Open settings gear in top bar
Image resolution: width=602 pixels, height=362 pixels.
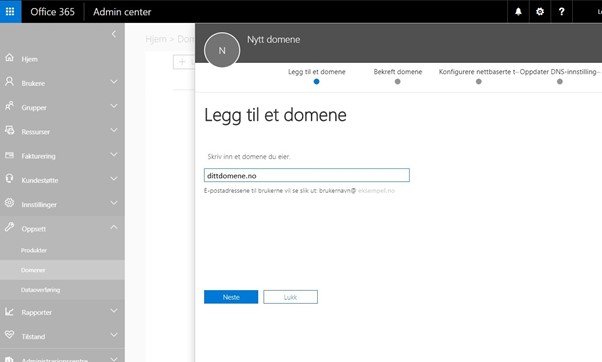[540, 12]
